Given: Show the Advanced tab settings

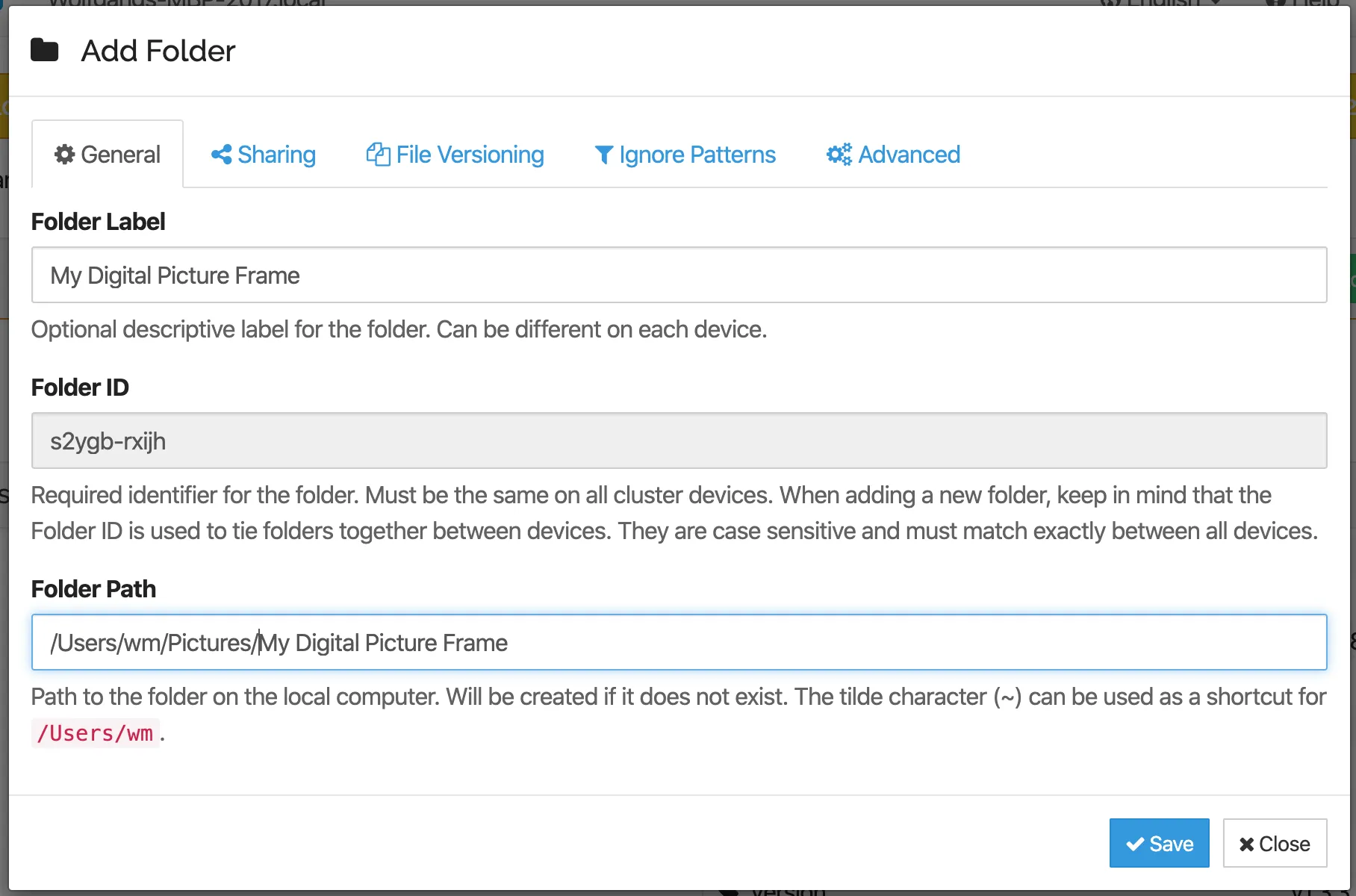Looking at the screenshot, I should tap(893, 155).
